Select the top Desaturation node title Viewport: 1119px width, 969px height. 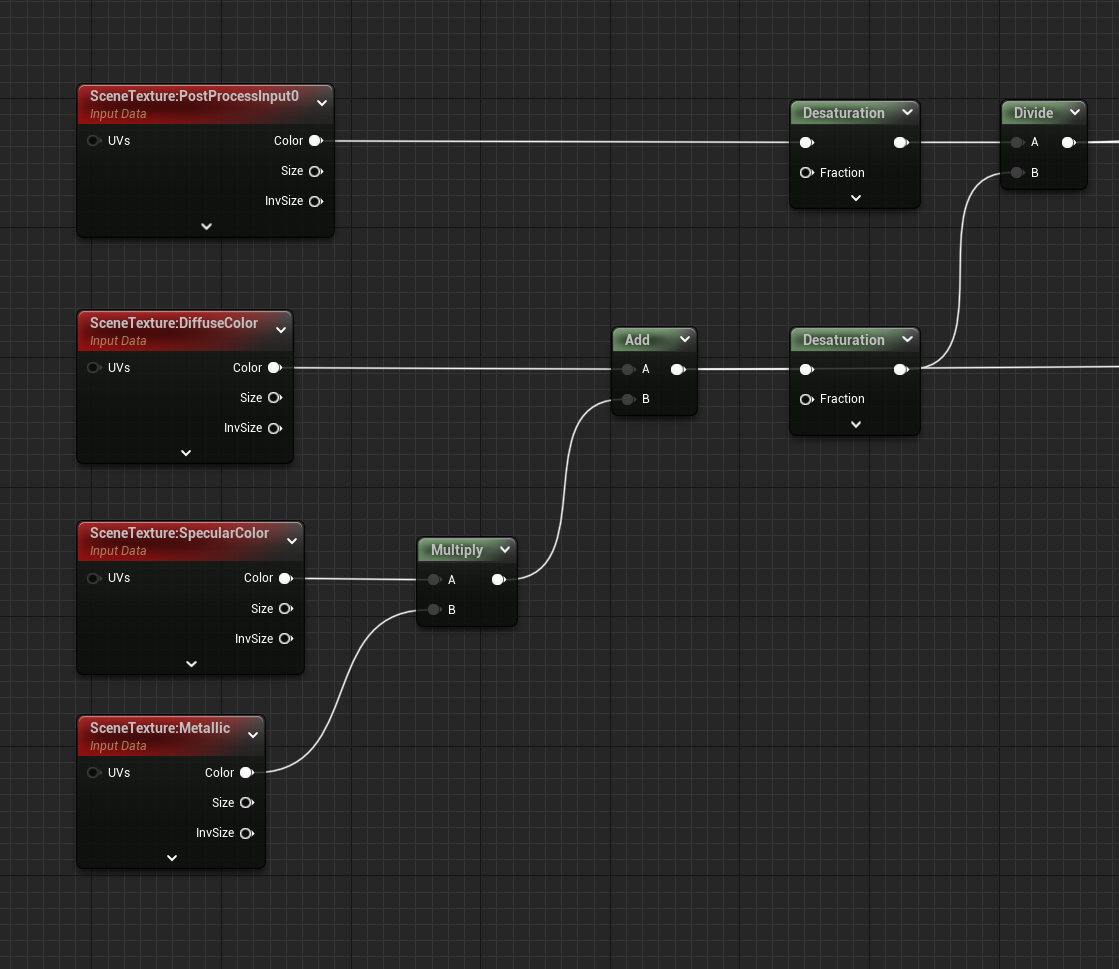tap(844, 113)
